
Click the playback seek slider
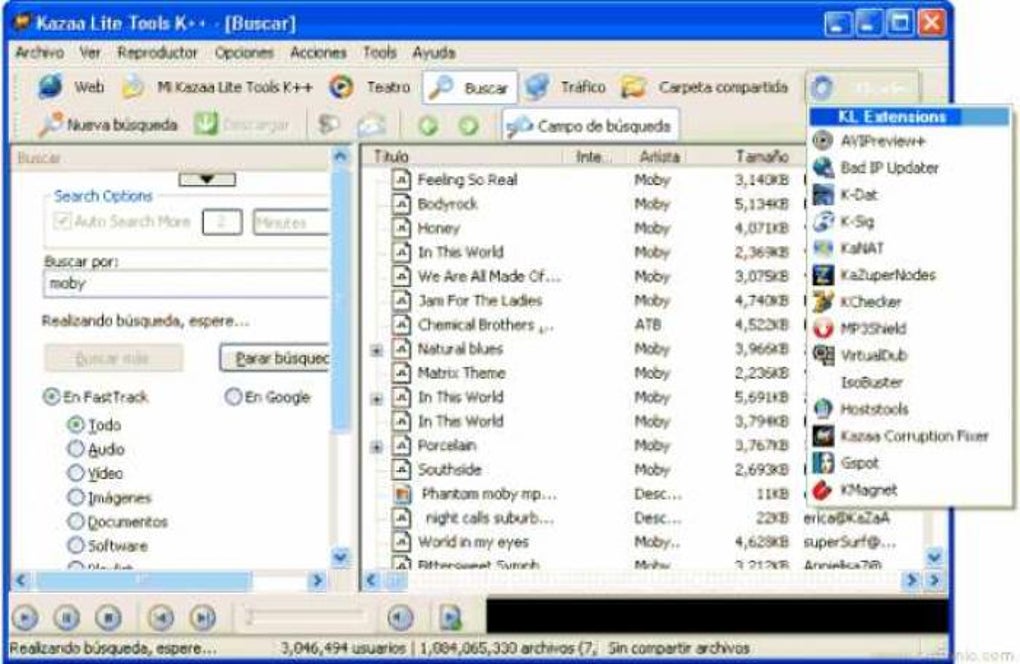pyautogui.click(x=305, y=617)
